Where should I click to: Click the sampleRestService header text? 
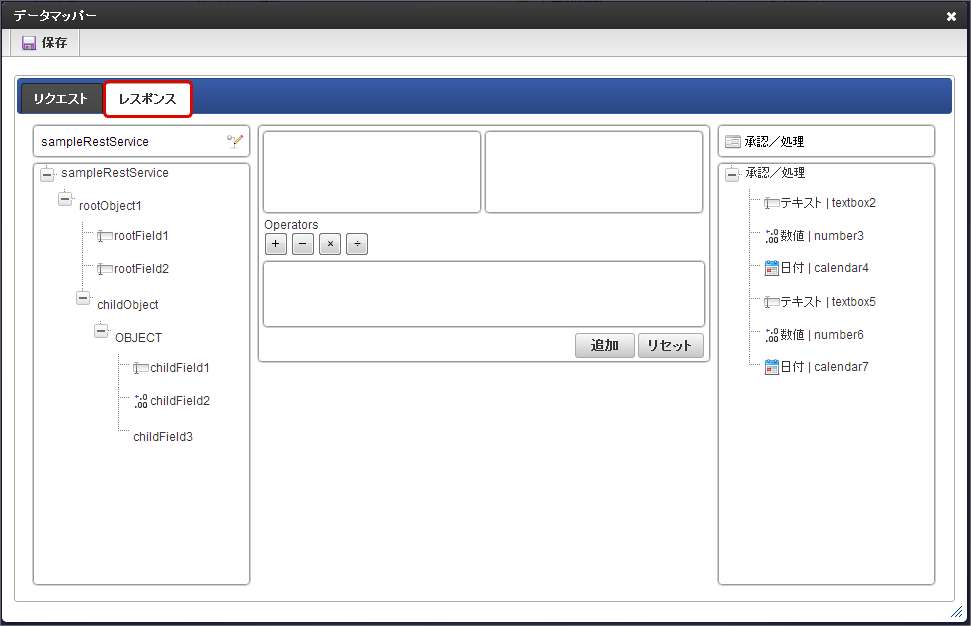click(x=95, y=142)
